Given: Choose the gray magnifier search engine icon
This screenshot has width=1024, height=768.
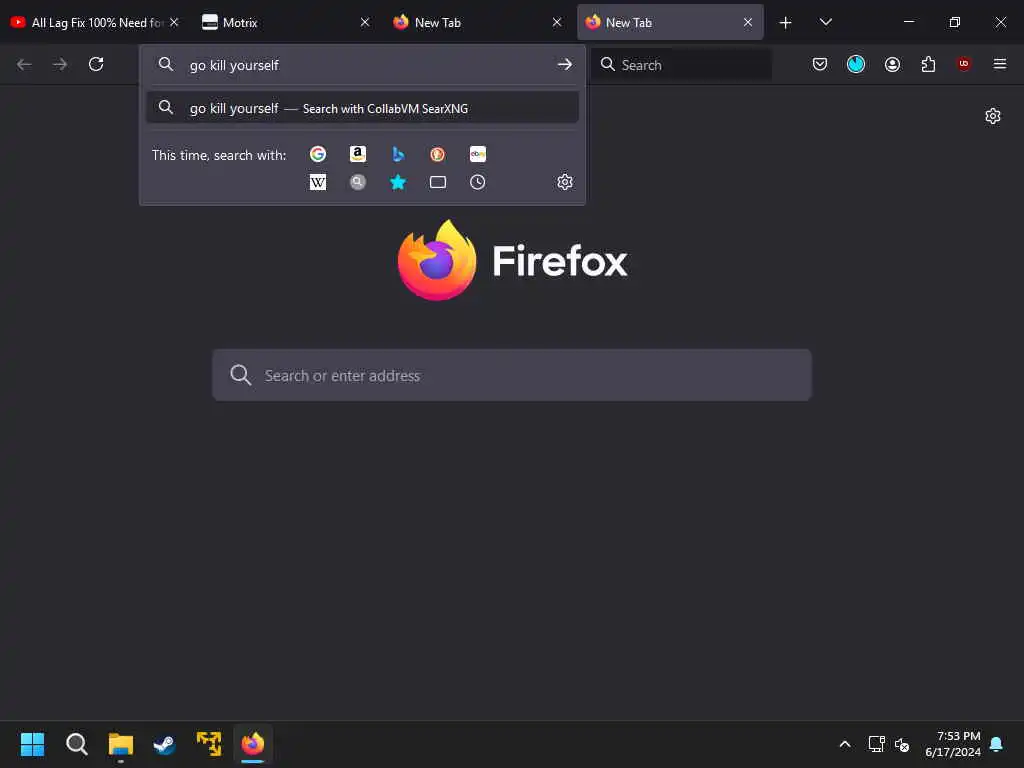Looking at the screenshot, I should pyautogui.click(x=357, y=182).
